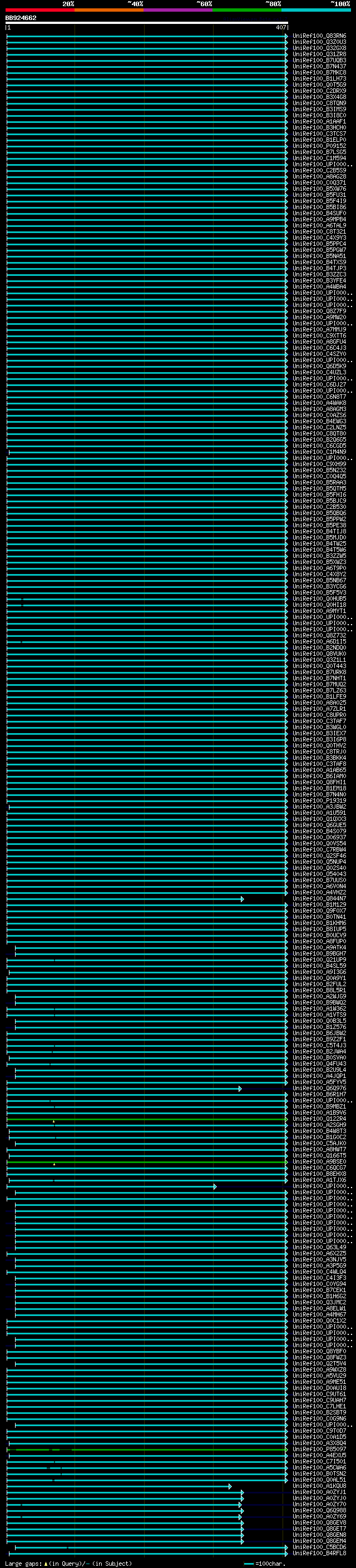Select hit UniRef100_Q5NUP4
Screen dimensions: 356x1568
click(319, 862)
